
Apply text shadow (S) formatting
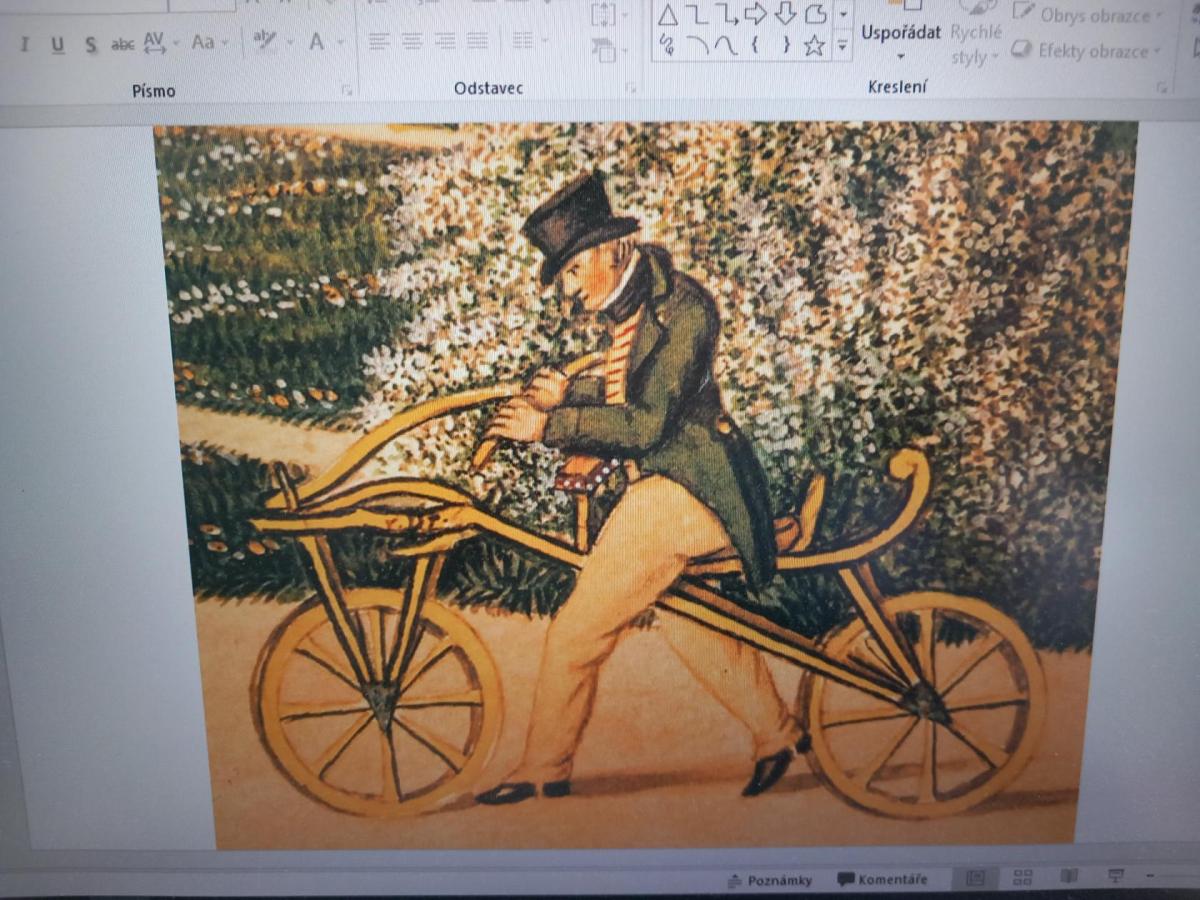pos(90,45)
